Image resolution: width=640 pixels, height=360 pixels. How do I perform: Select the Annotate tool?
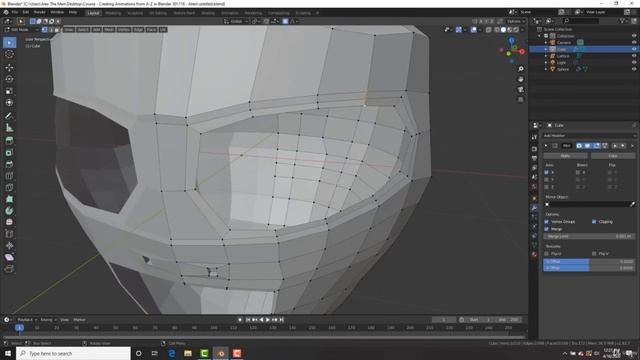click(x=9, y=116)
